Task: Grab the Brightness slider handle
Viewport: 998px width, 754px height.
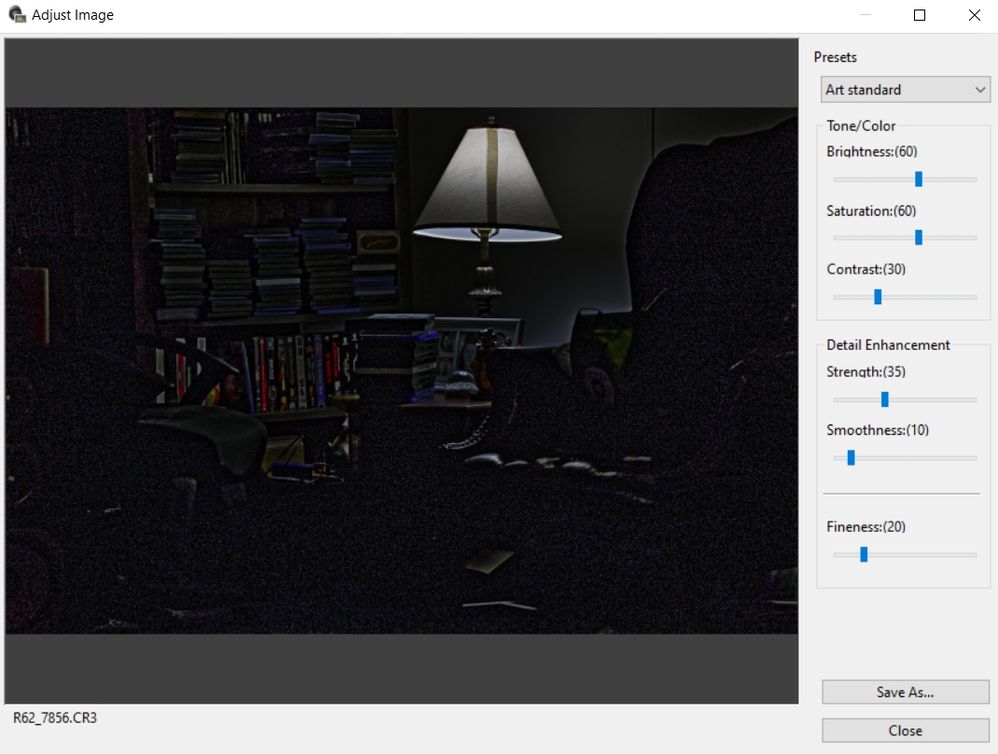Action: pos(918,179)
